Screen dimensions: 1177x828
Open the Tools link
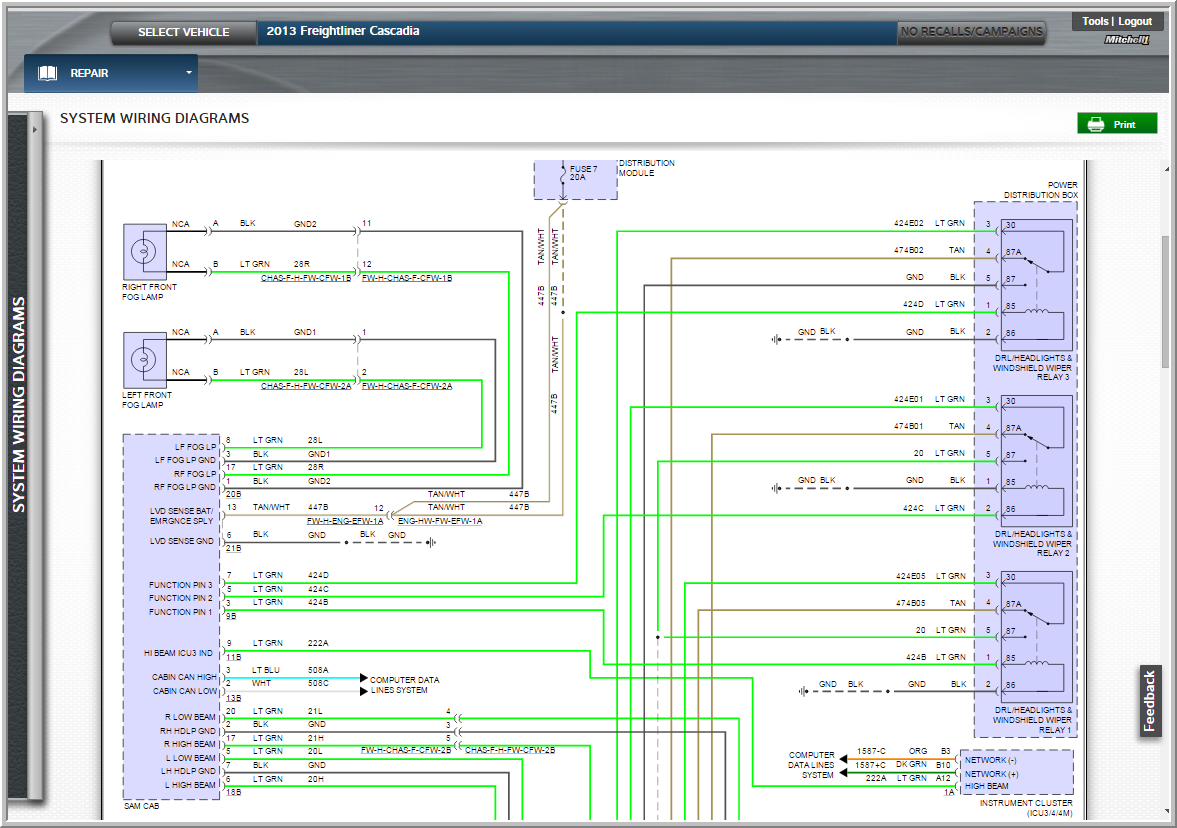[1094, 21]
